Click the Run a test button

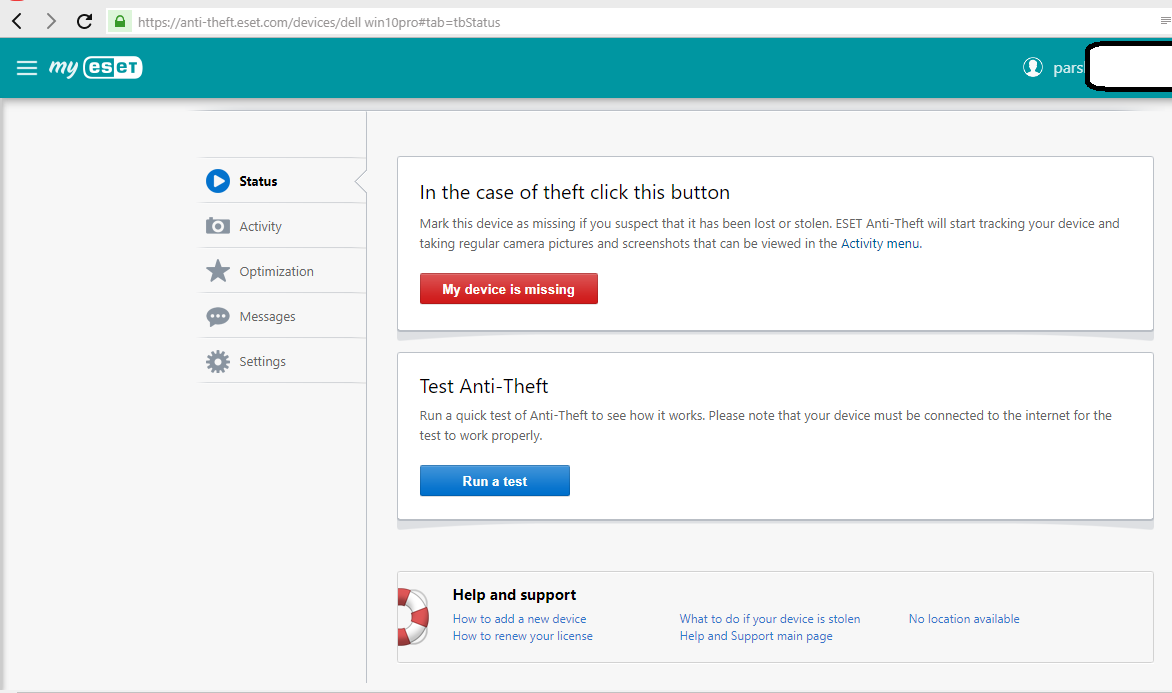(494, 481)
